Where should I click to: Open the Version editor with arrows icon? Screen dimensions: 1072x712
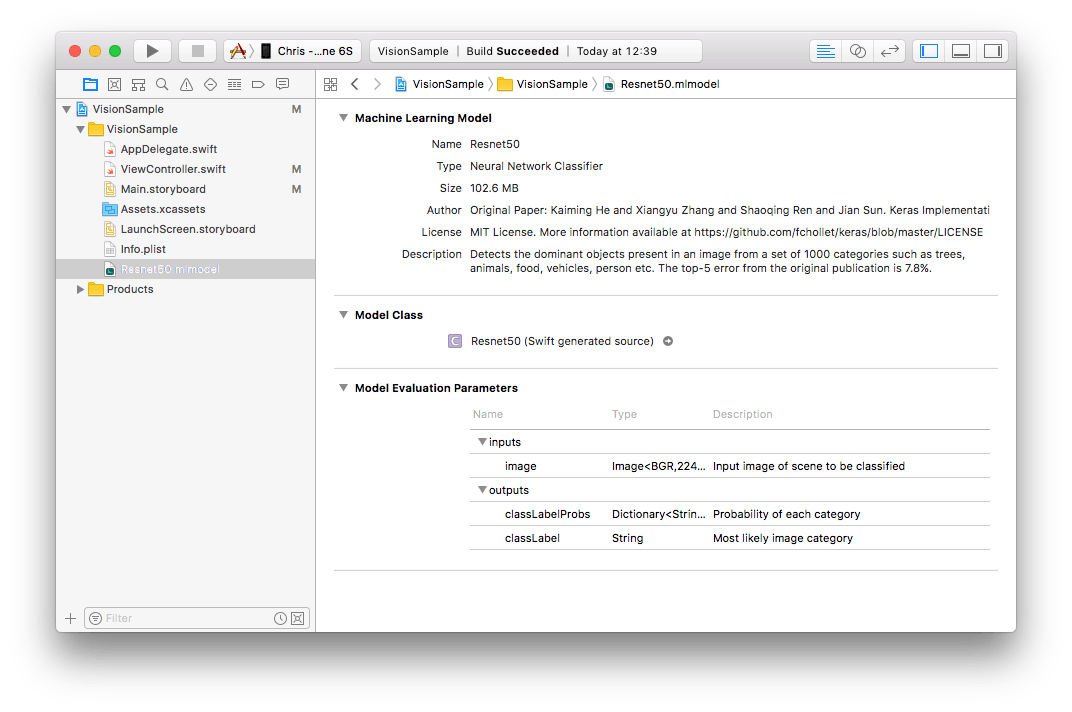click(890, 50)
